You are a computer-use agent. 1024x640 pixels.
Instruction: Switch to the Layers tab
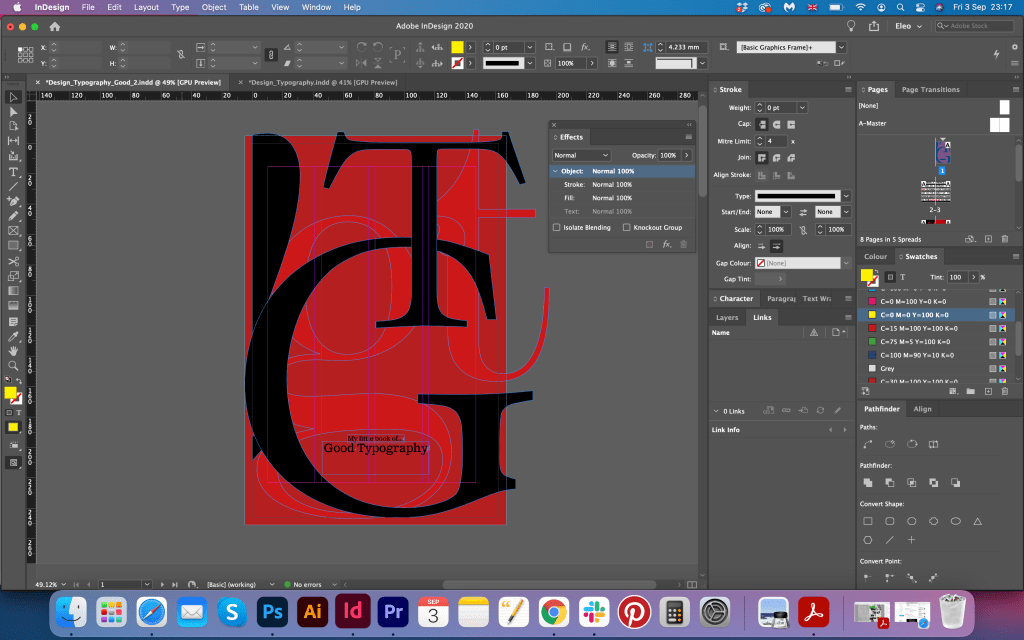(727, 318)
